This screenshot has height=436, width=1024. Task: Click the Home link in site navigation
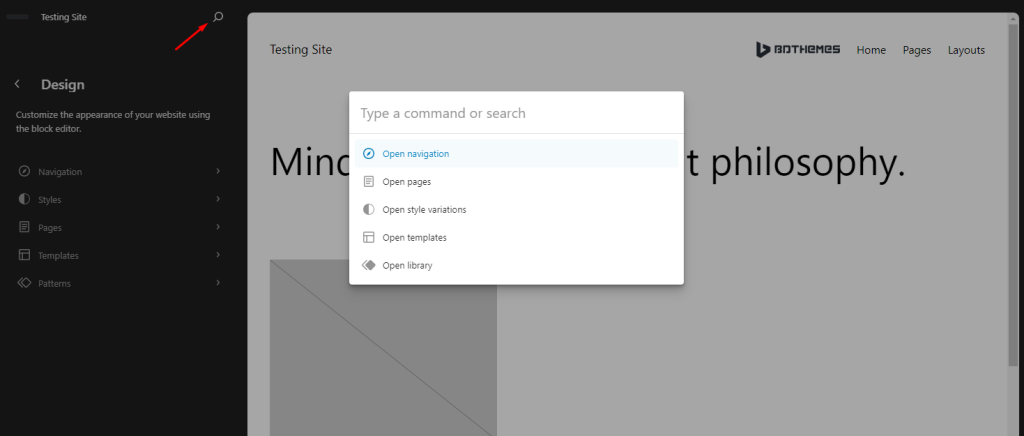coord(871,50)
